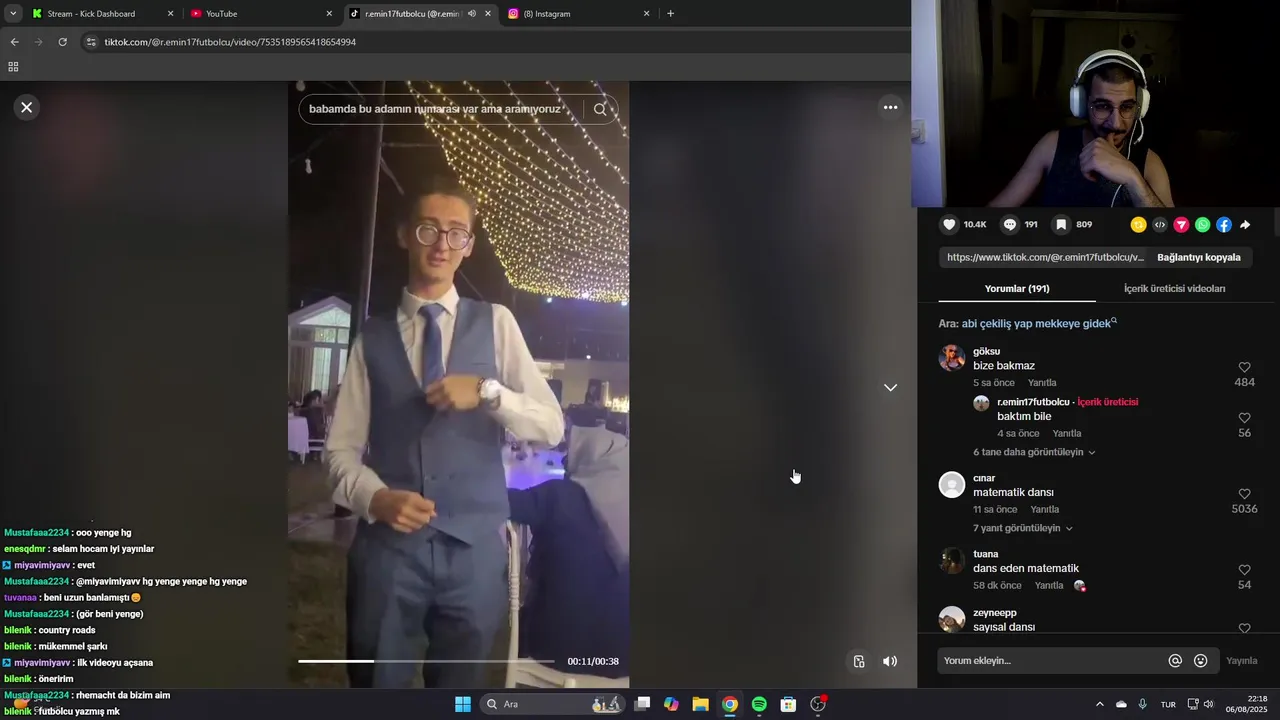Screen dimensions: 1280x720
Task: Open the Chrome apps grid icon
Action: [x=13, y=67]
